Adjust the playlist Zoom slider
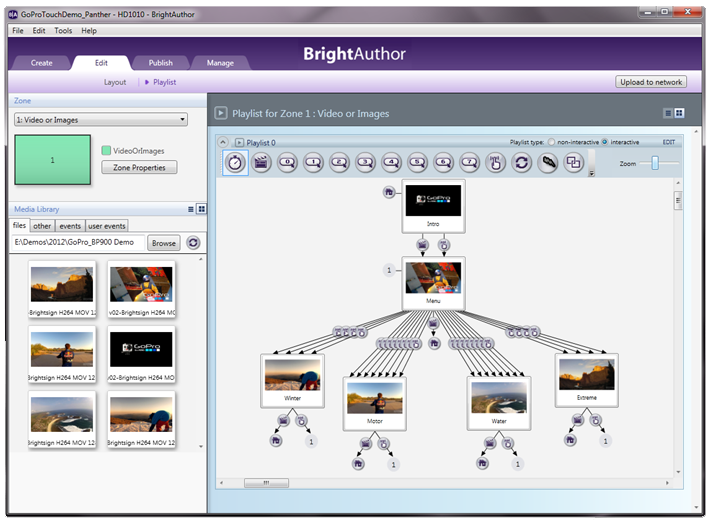 655,163
